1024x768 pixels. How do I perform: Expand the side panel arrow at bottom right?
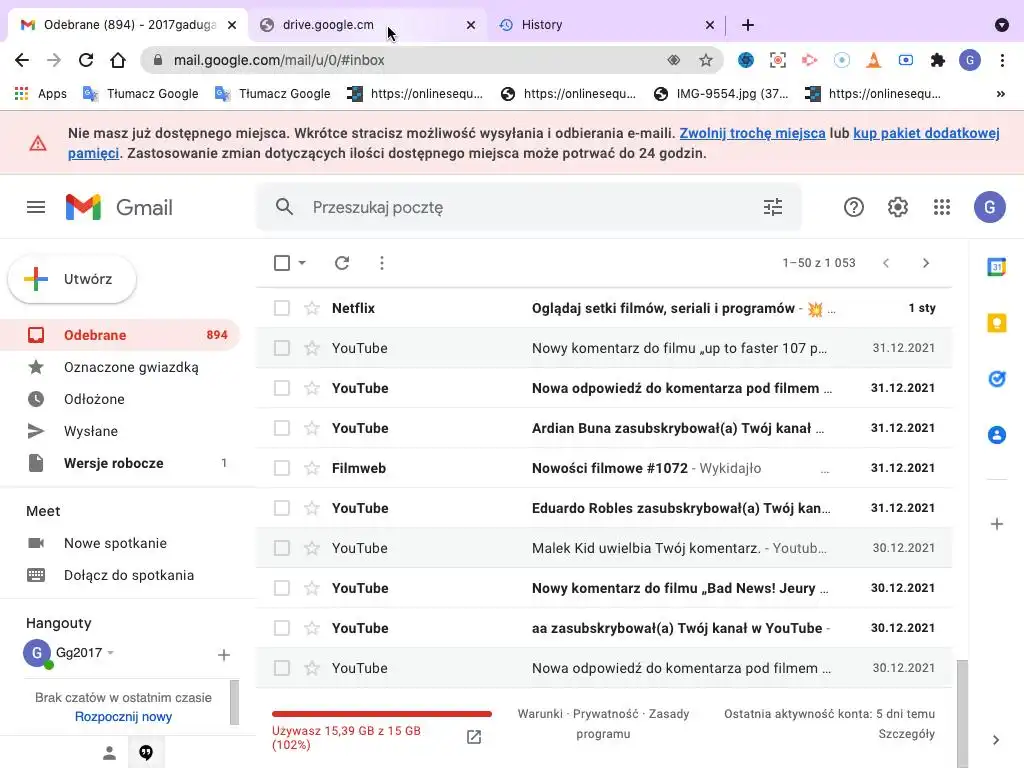tap(996, 740)
